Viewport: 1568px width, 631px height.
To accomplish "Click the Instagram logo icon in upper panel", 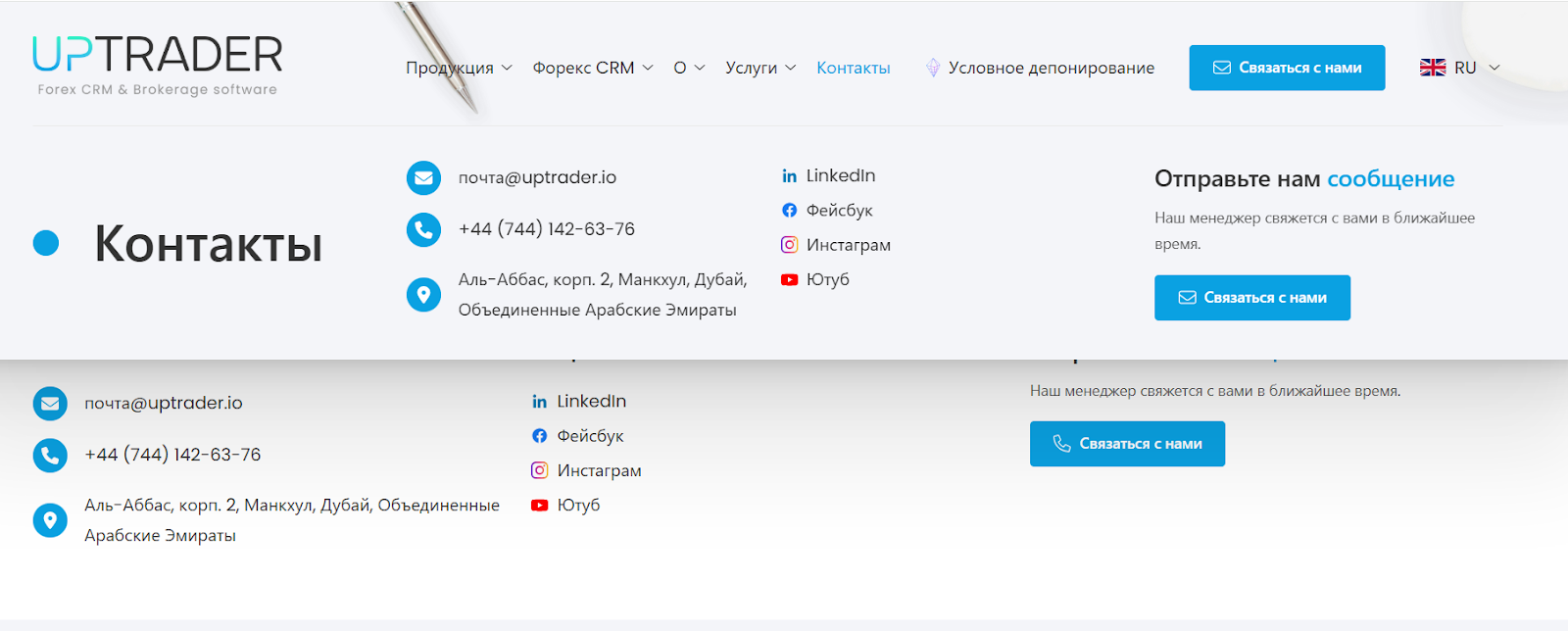I will pyautogui.click(x=789, y=245).
